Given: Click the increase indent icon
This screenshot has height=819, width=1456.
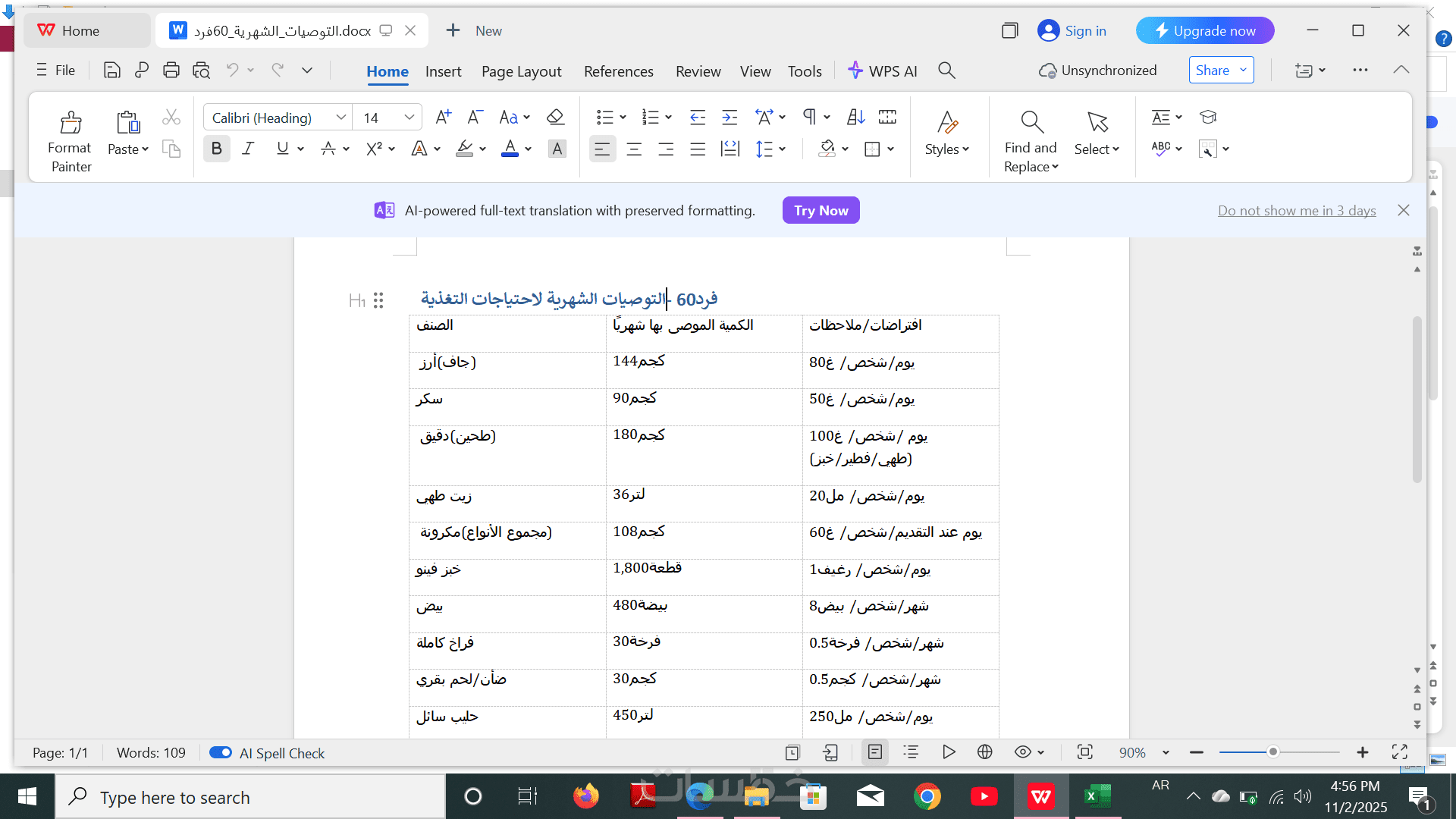Looking at the screenshot, I should click(730, 117).
